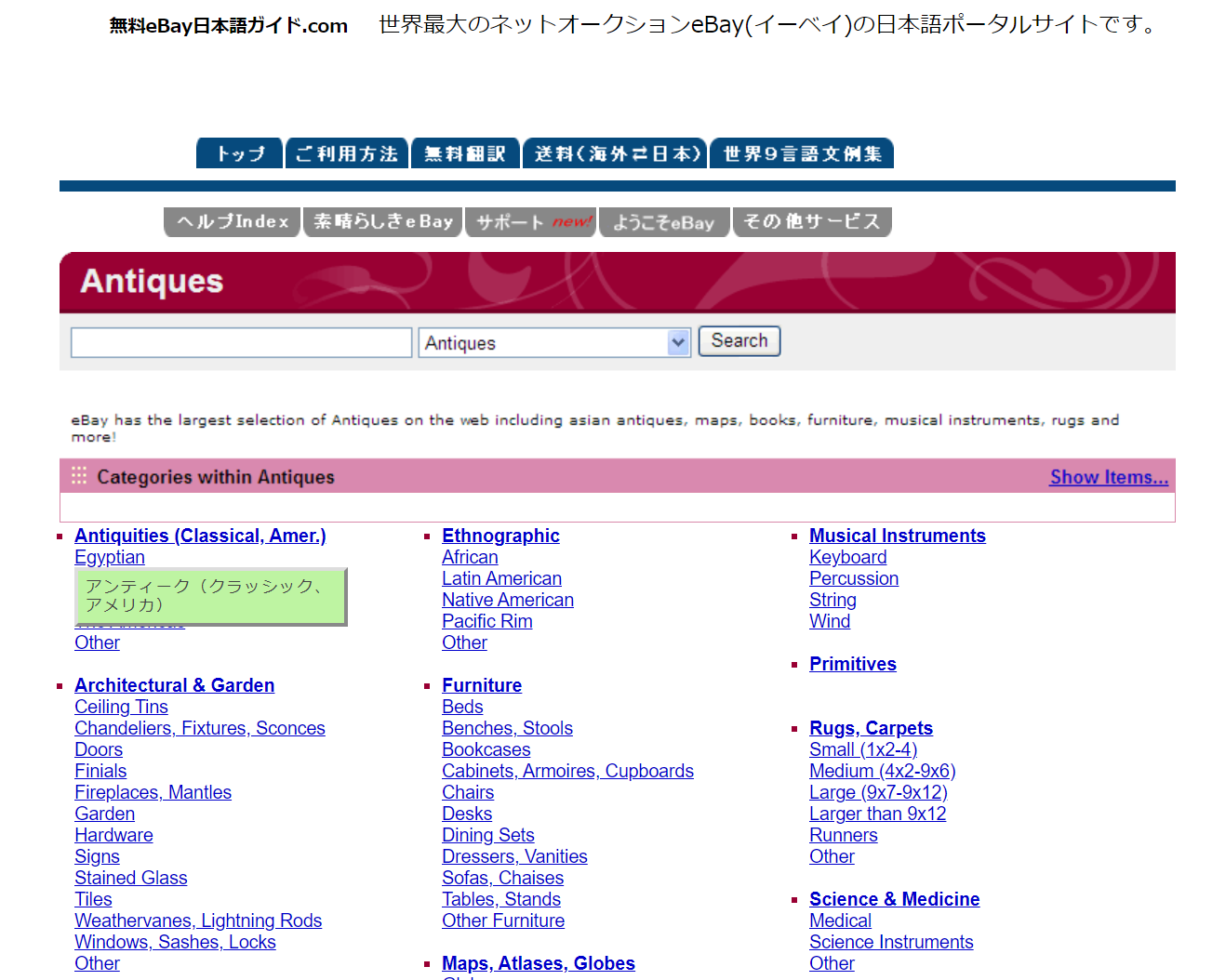Click the その他サービス menu item
Image resolution: width=1212 pixels, height=980 pixels.
click(x=812, y=222)
